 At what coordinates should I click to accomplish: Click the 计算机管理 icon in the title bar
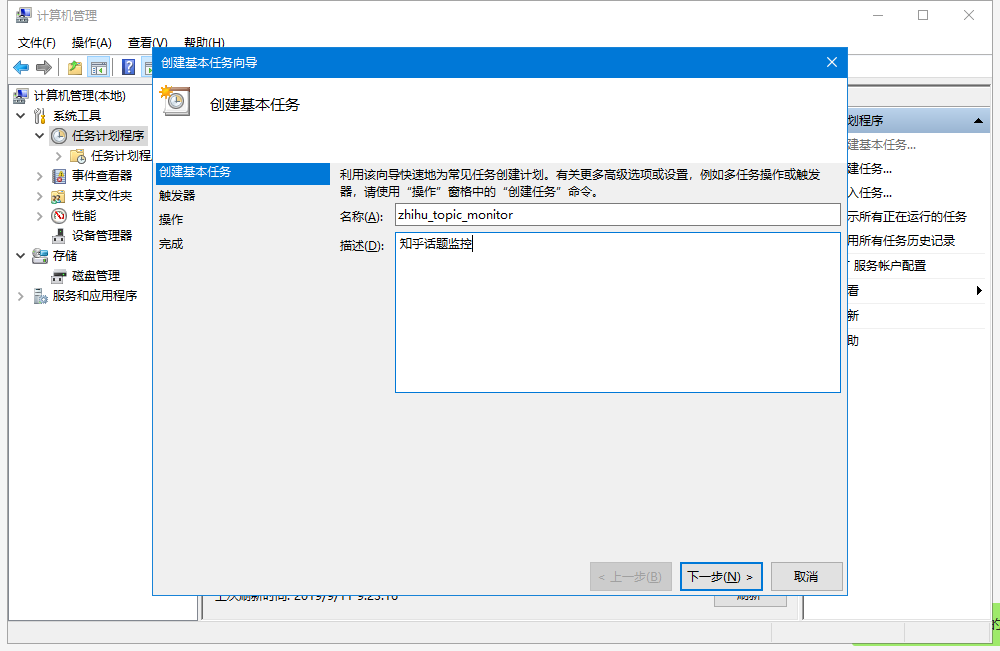coord(22,15)
